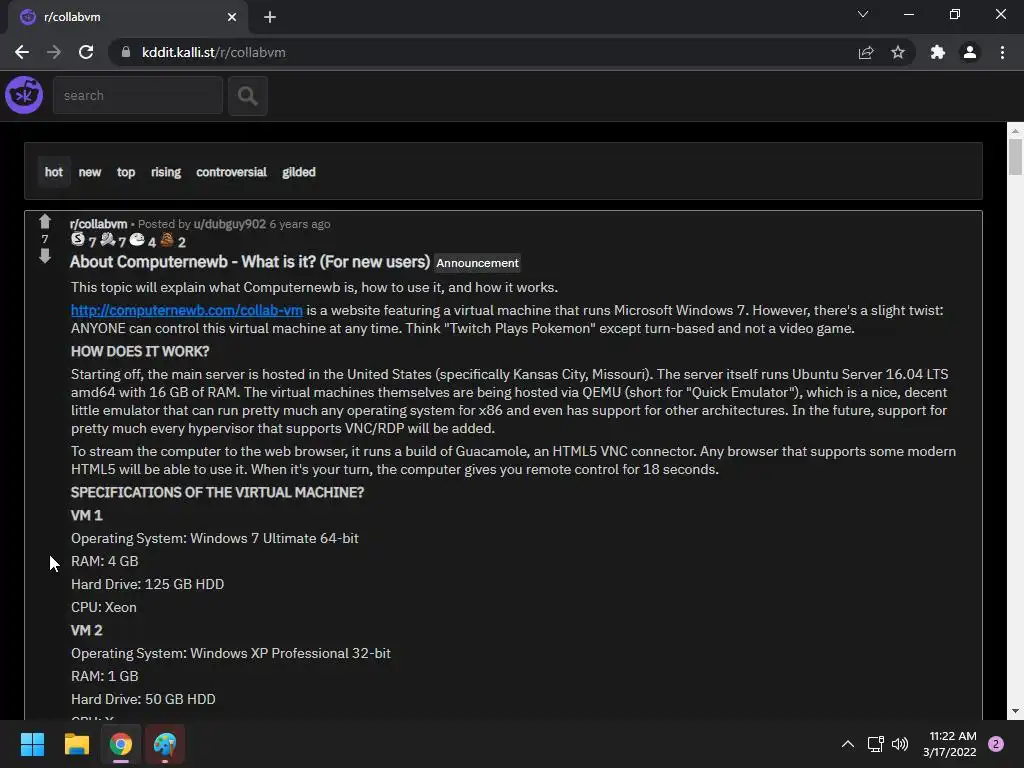Switch to the r/collabvm browser tab
This screenshot has width=1024, height=768.
tap(127, 17)
